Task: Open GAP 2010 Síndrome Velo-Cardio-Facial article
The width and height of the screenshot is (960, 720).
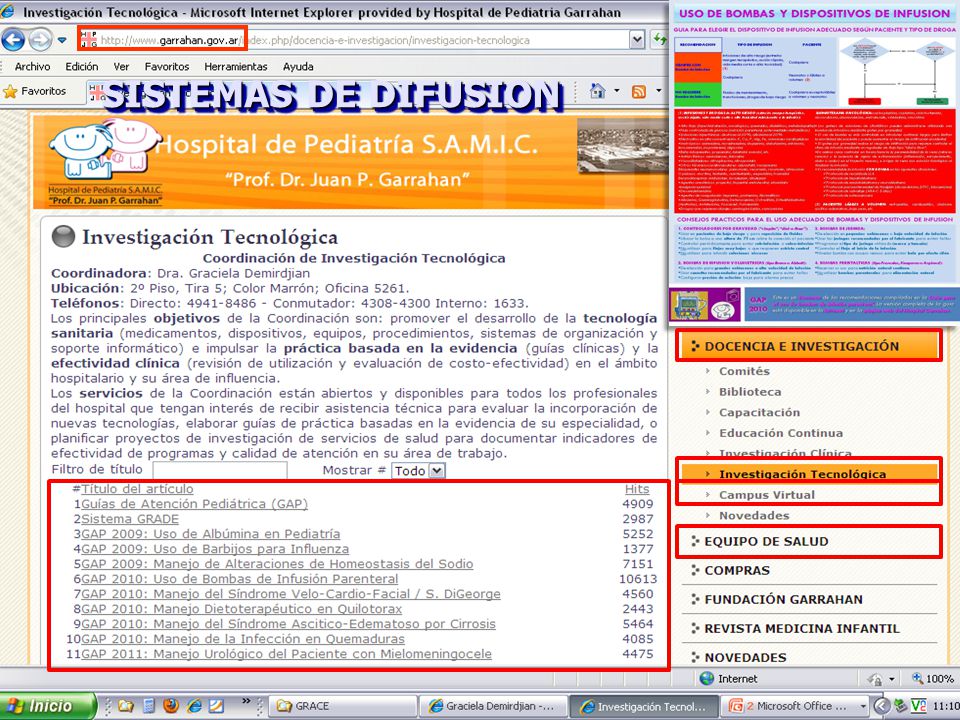Action: pos(291,594)
